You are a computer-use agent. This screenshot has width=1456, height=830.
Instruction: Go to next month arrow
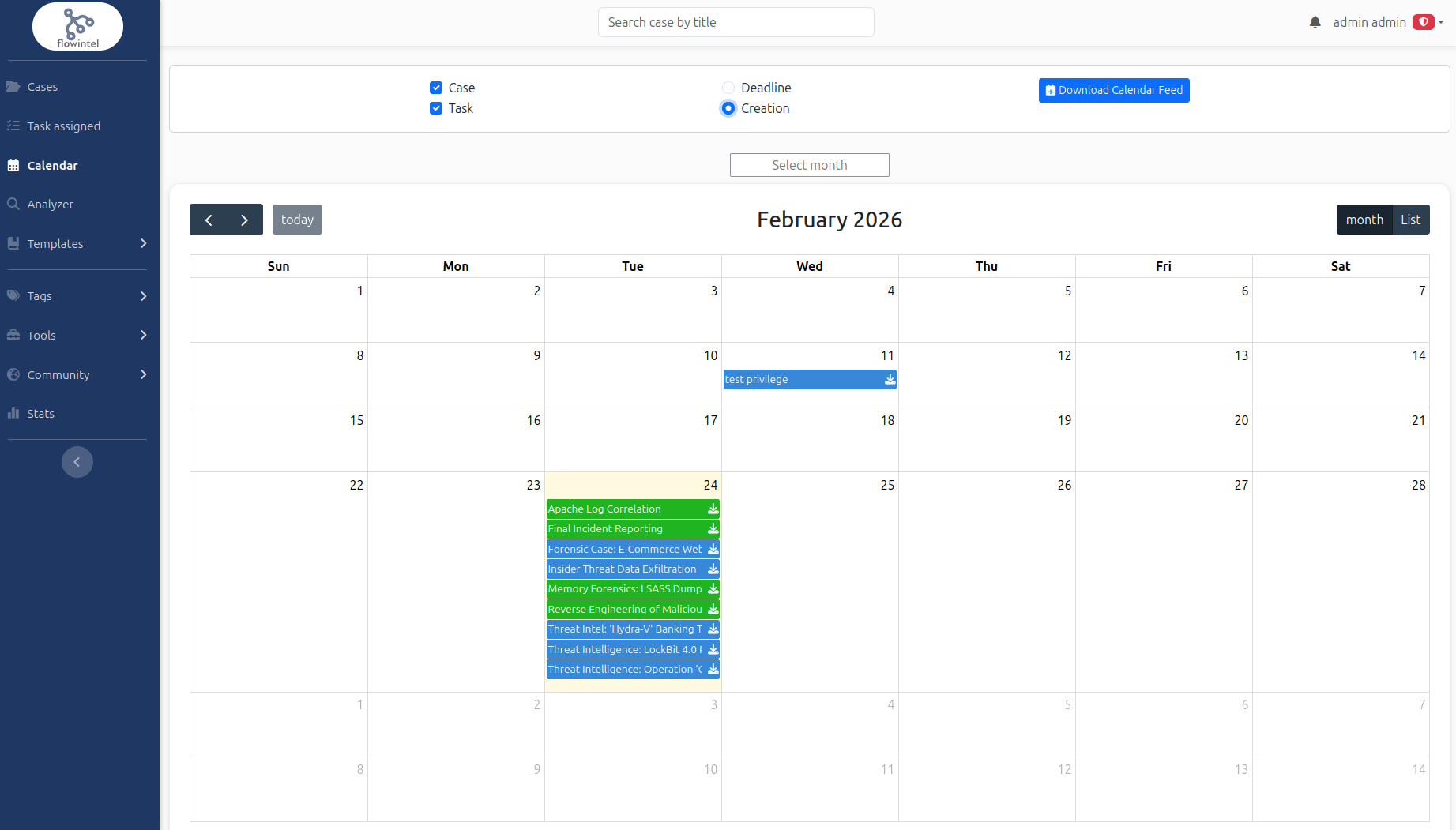pyautogui.click(x=244, y=220)
